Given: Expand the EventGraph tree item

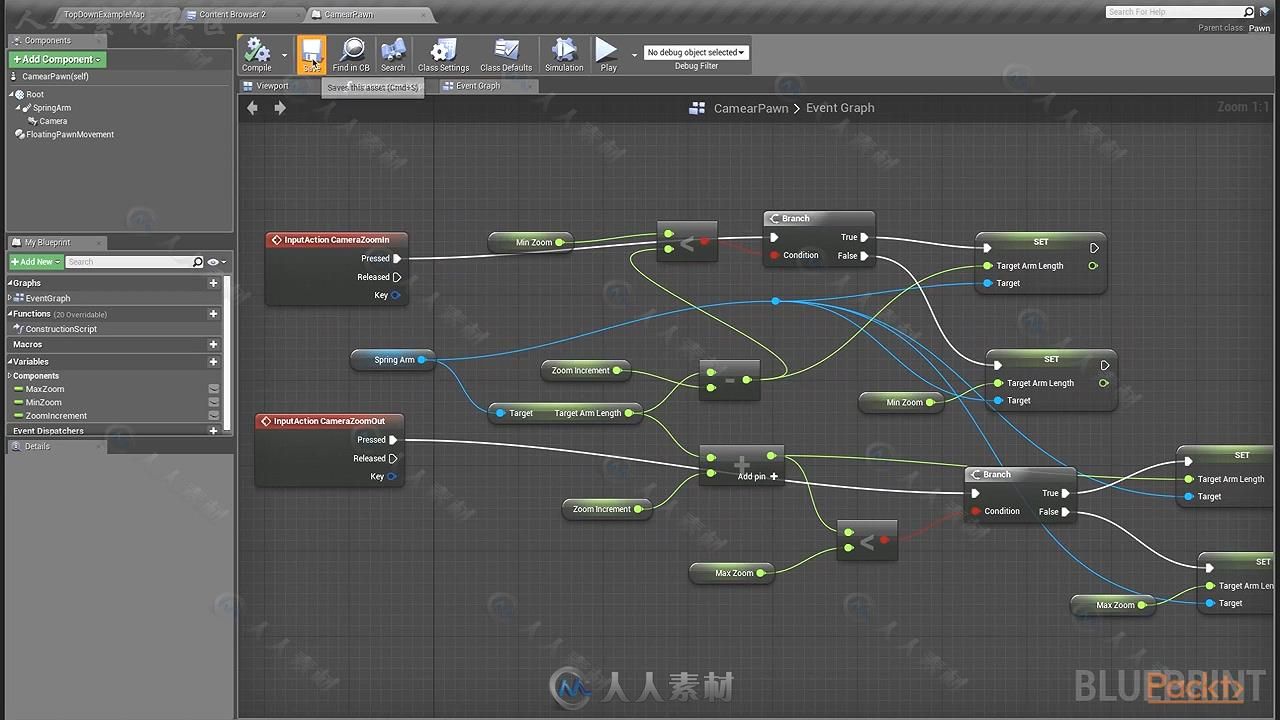Looking at the screenshot, I should point(10,298).
